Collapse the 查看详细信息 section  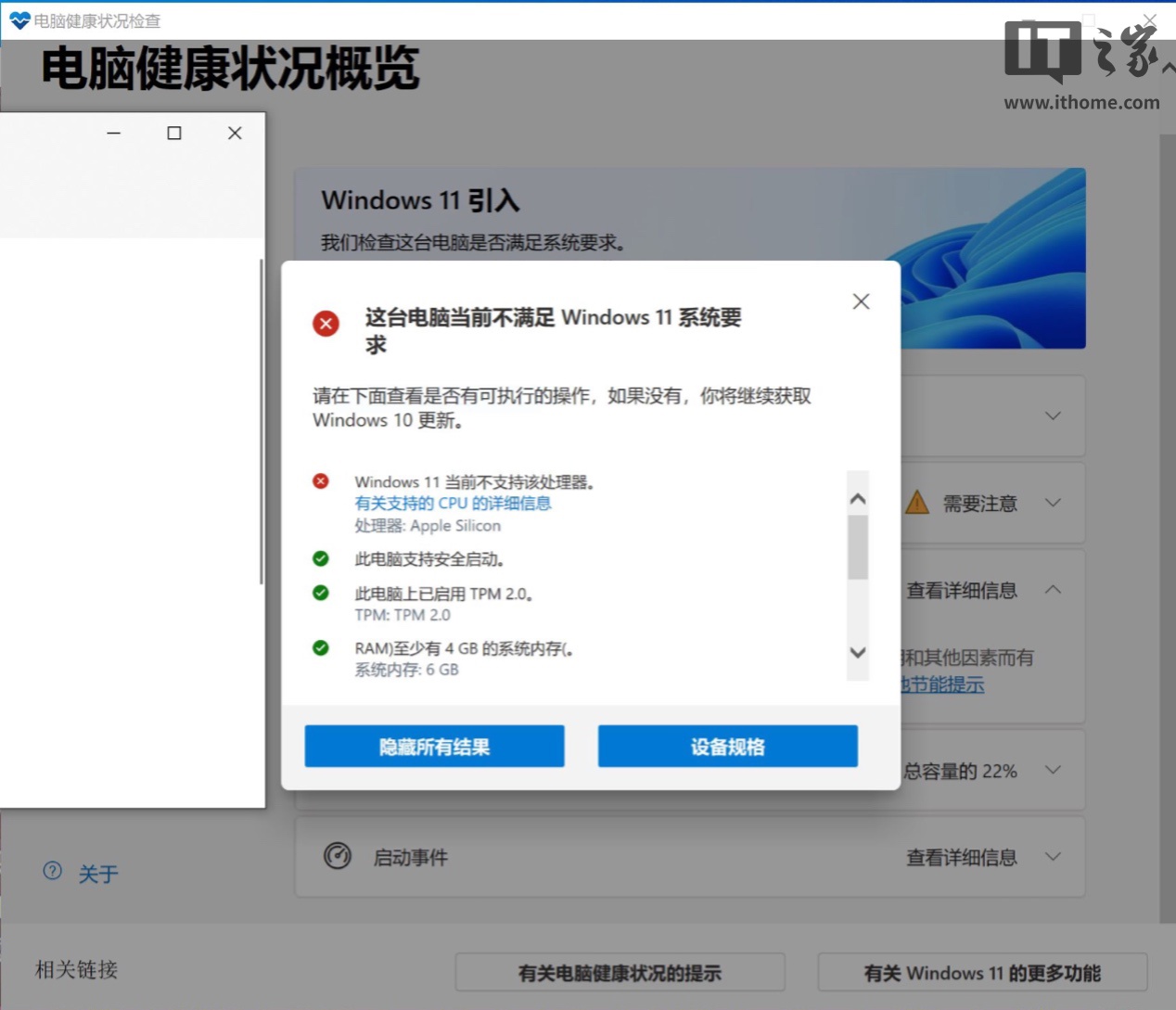pos(1054,588)
